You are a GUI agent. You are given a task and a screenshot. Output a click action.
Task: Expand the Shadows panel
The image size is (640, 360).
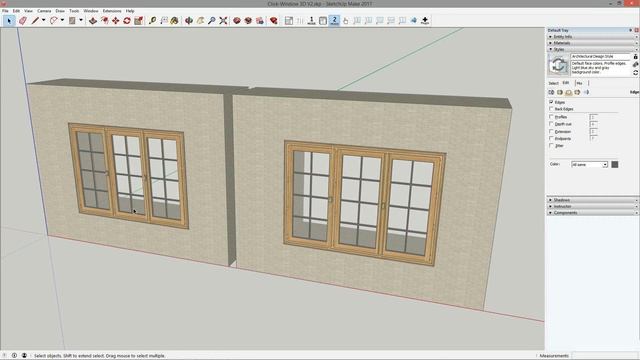coord(592,200)
